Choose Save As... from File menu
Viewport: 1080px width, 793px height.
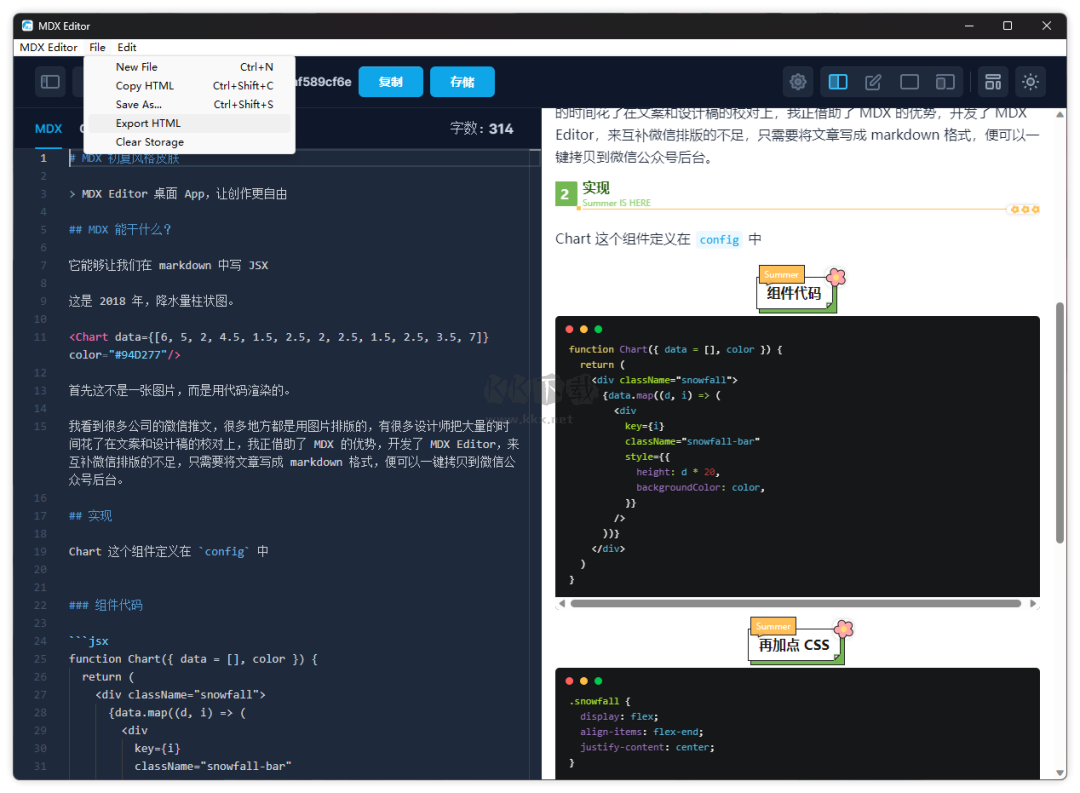138,104
